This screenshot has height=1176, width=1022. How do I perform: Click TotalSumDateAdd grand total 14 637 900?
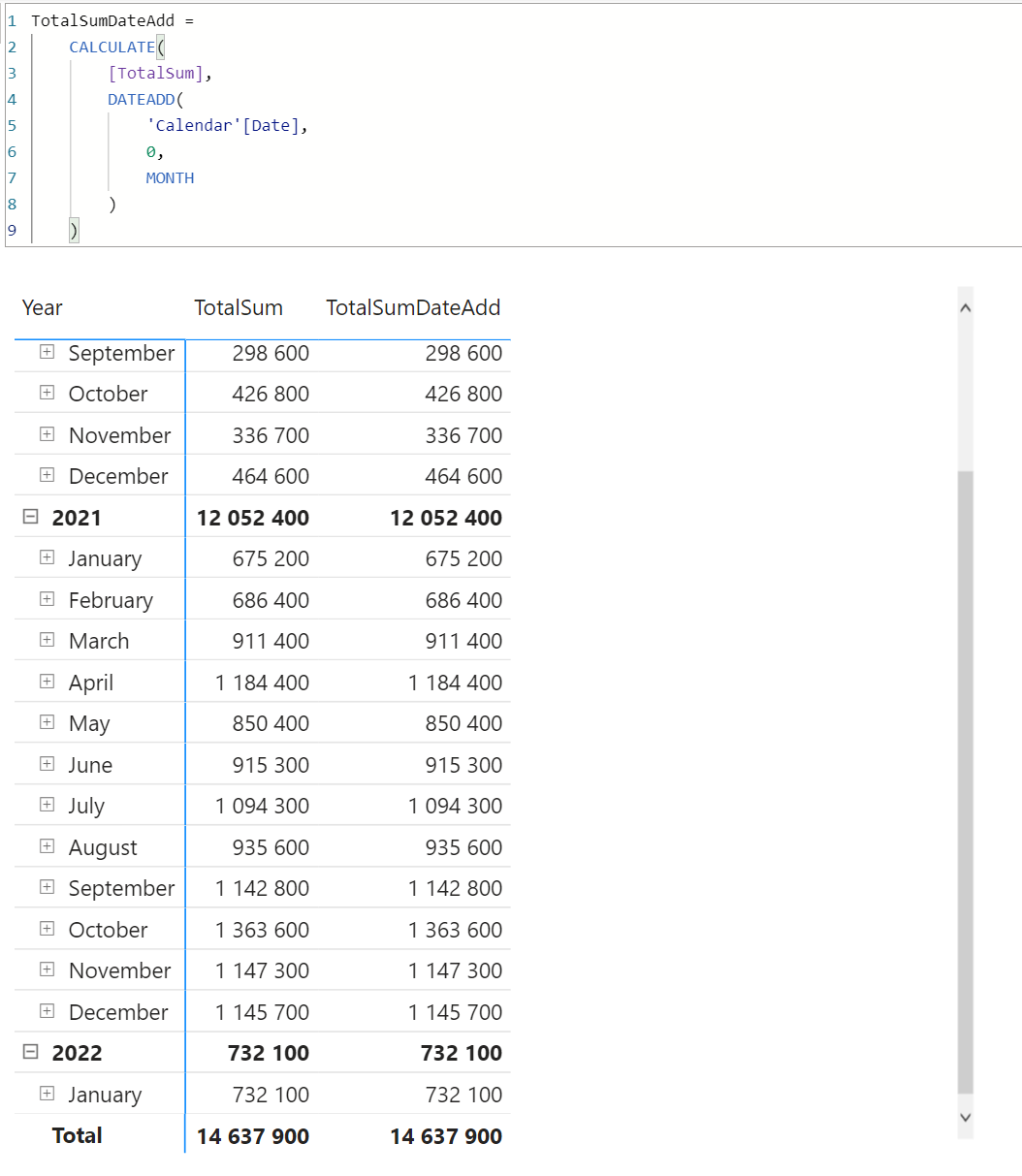(x=446, y=1136)
